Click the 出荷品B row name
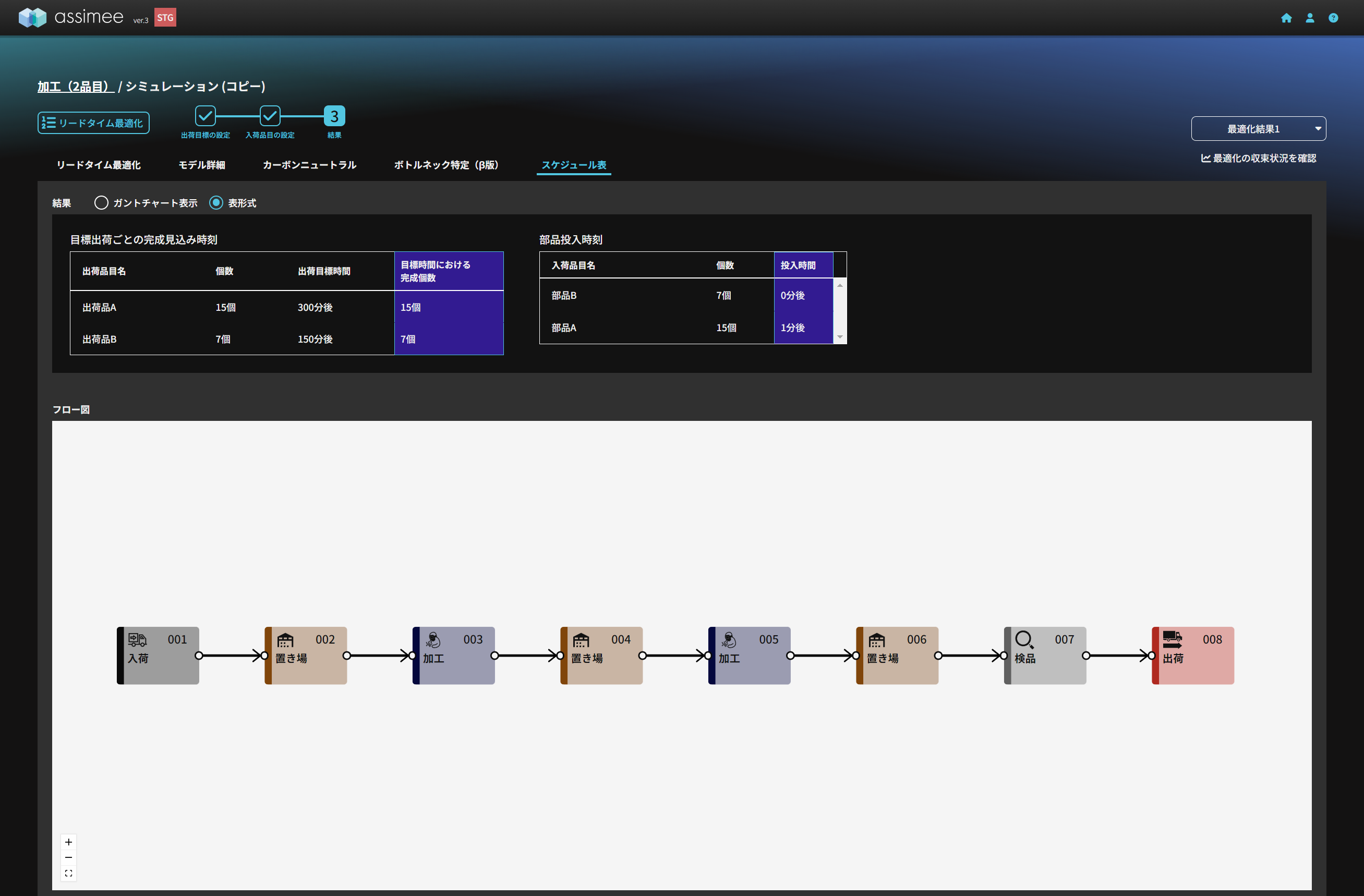The image size is (1364, 896). coord(99,339)
